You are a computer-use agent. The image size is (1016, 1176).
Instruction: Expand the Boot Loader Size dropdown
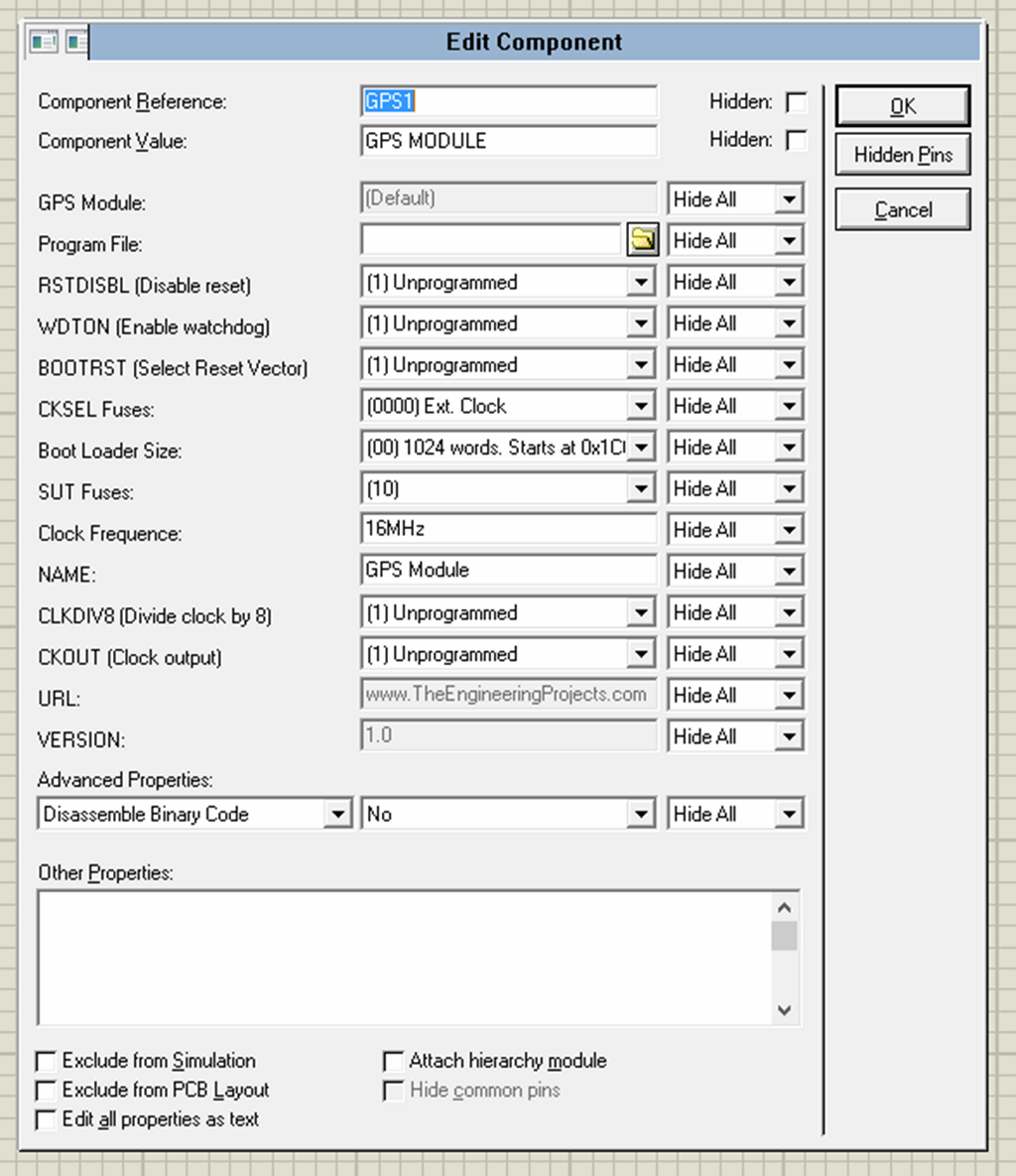point(642,447)
